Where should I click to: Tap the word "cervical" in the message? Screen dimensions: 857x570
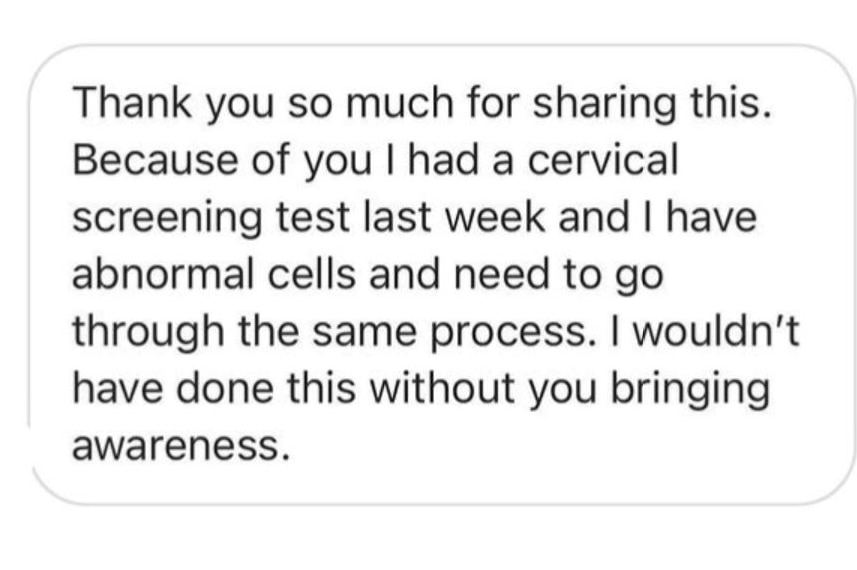click(603, 159)
